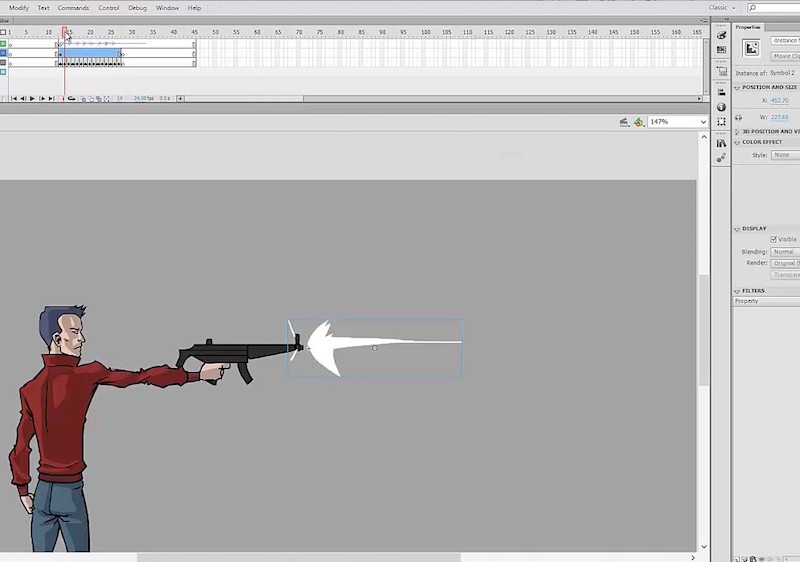The image size is (800, 562).
Task: Open the Color panel icon
Action: [x=721, y=35]
